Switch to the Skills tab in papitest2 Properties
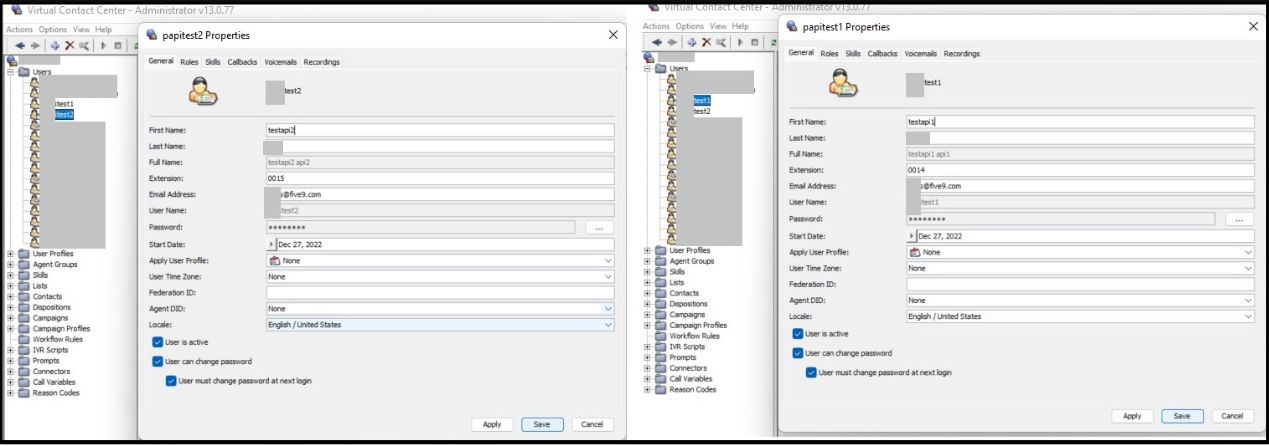The height and width of the screenshot is (446, 1269). coord(213,62)
